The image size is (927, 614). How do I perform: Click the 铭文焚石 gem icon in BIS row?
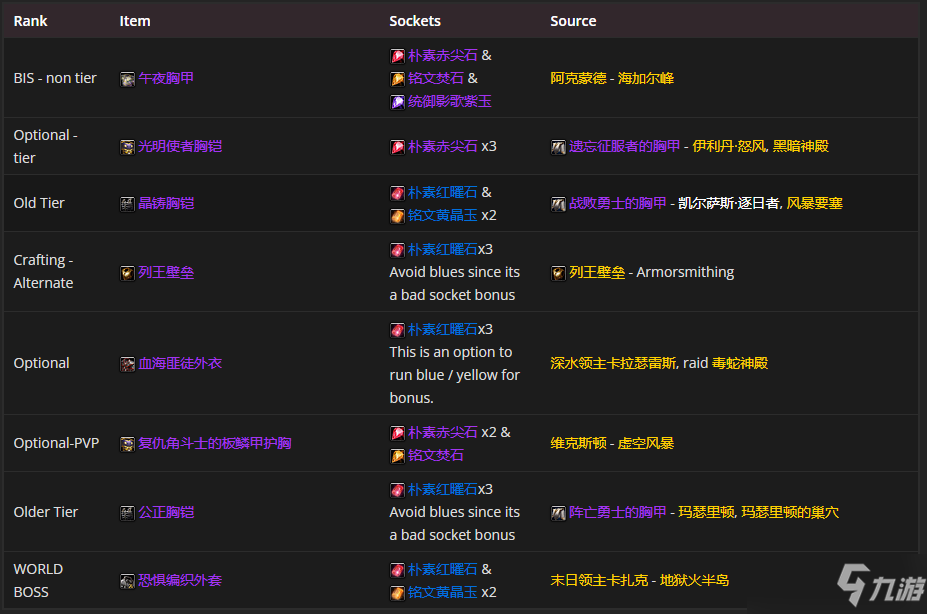pyautogui.click(x=397, y=77)
